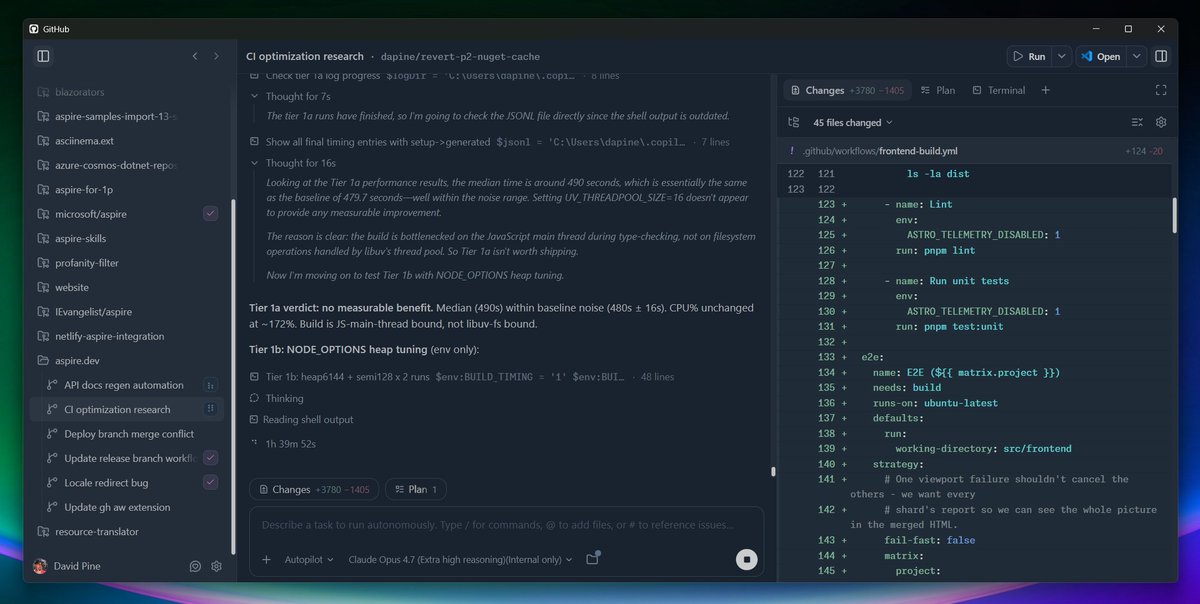Click the CI optimization research status badge
Image resolution: width=1200 pixels, height=604 pixels.
coord(210,409)
